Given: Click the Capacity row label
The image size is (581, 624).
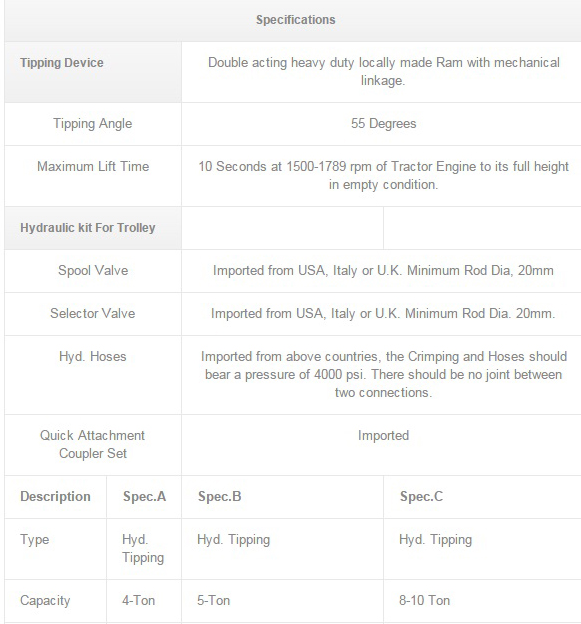Looking at the screenshot, I should click(x=45, y=601).
